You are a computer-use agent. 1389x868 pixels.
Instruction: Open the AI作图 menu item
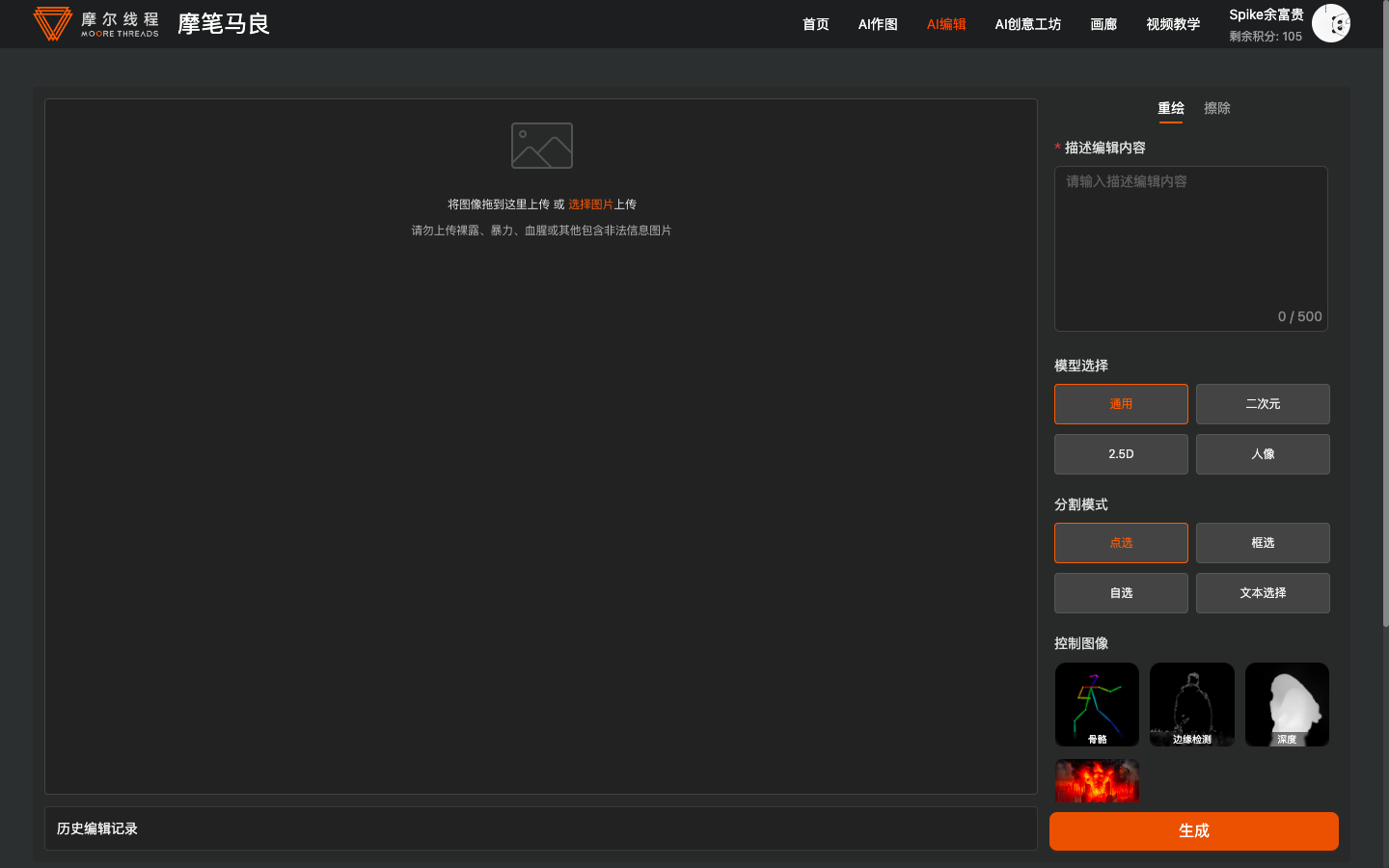coord(878,24)
